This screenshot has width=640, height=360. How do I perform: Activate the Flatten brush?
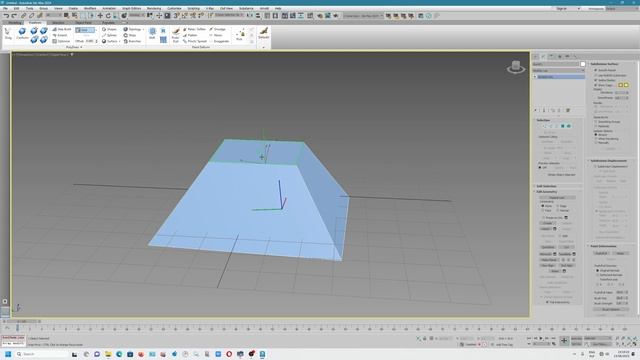tap(190, 35)
